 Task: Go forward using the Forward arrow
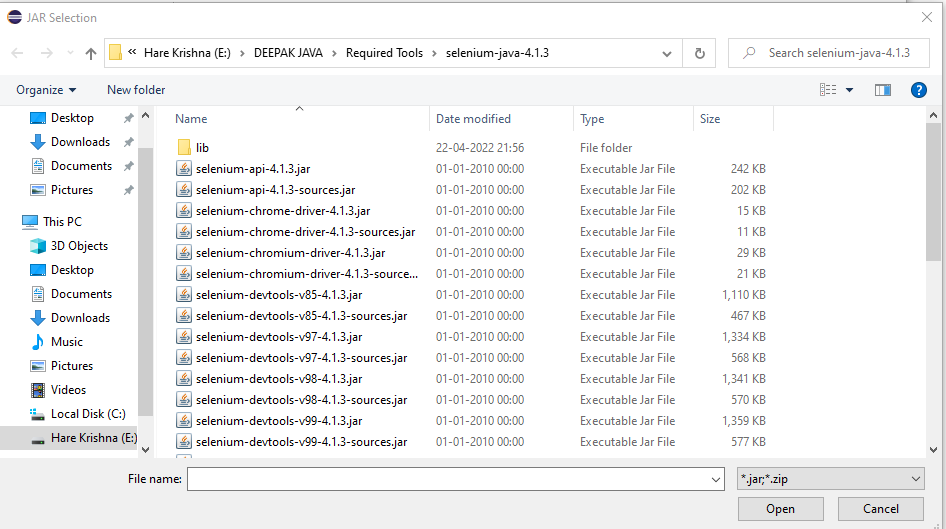click(x=46, y=53)
